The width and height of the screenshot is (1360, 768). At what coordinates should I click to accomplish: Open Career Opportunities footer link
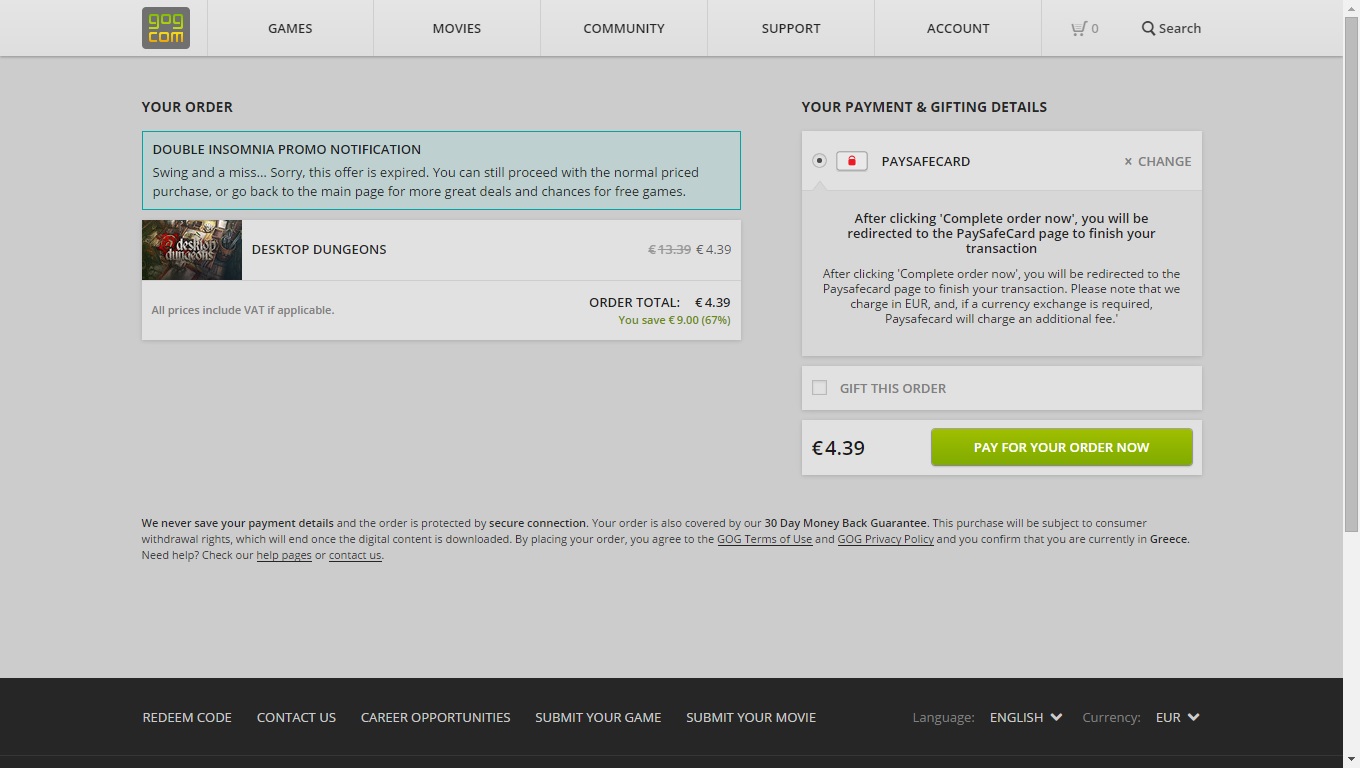tap(435, 717)
